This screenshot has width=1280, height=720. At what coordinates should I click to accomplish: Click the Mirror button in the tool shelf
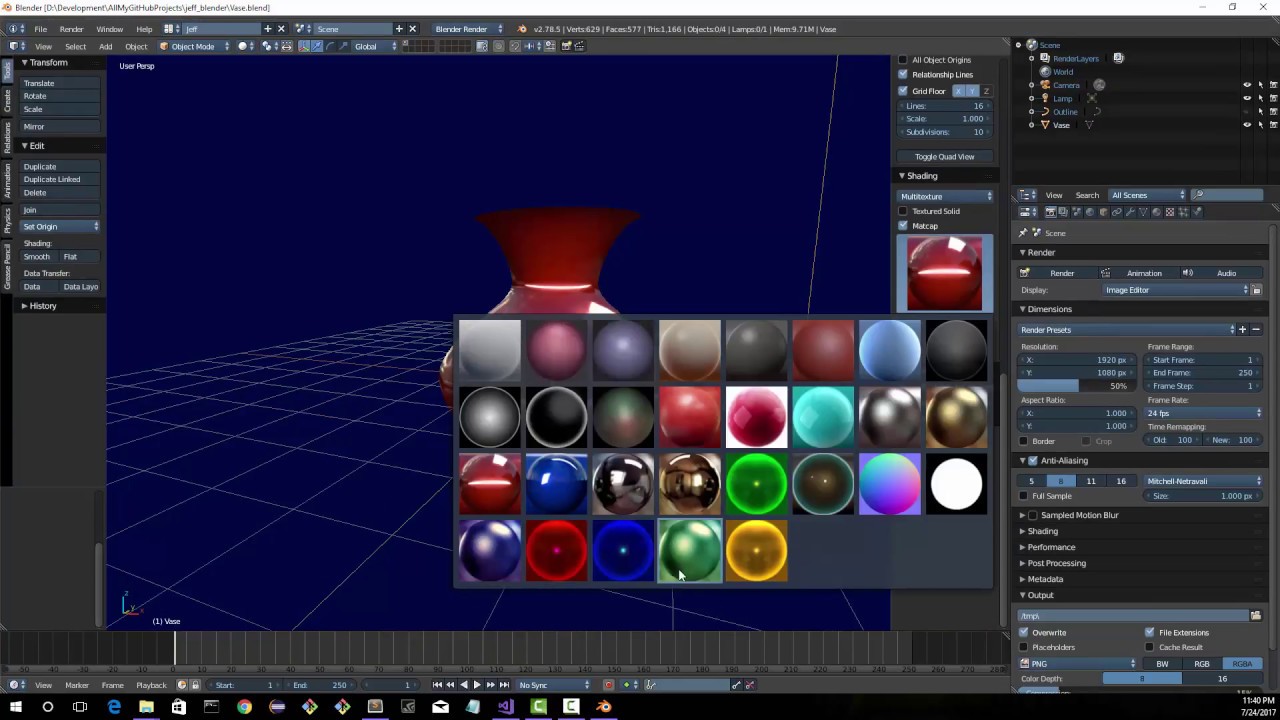61,127
